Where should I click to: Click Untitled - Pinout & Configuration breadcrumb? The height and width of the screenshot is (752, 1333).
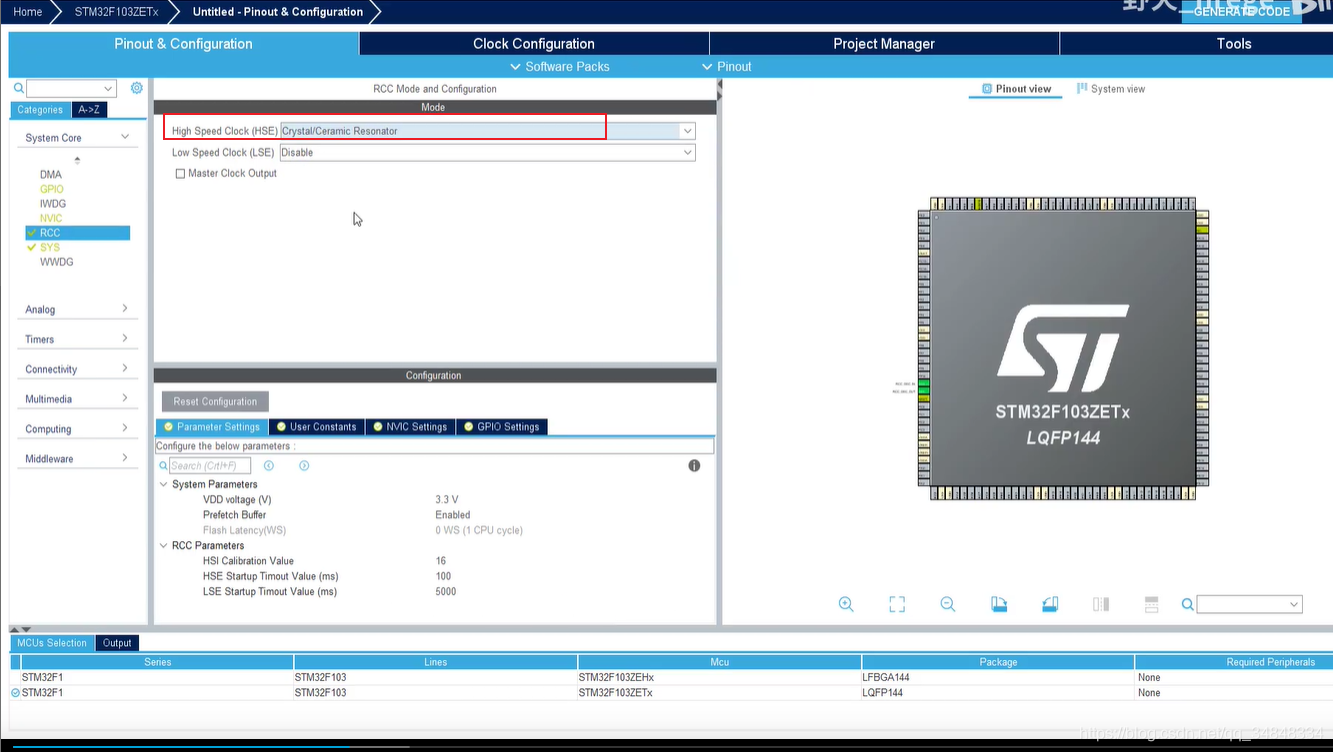pyautogui.click(x=278, y=12)
